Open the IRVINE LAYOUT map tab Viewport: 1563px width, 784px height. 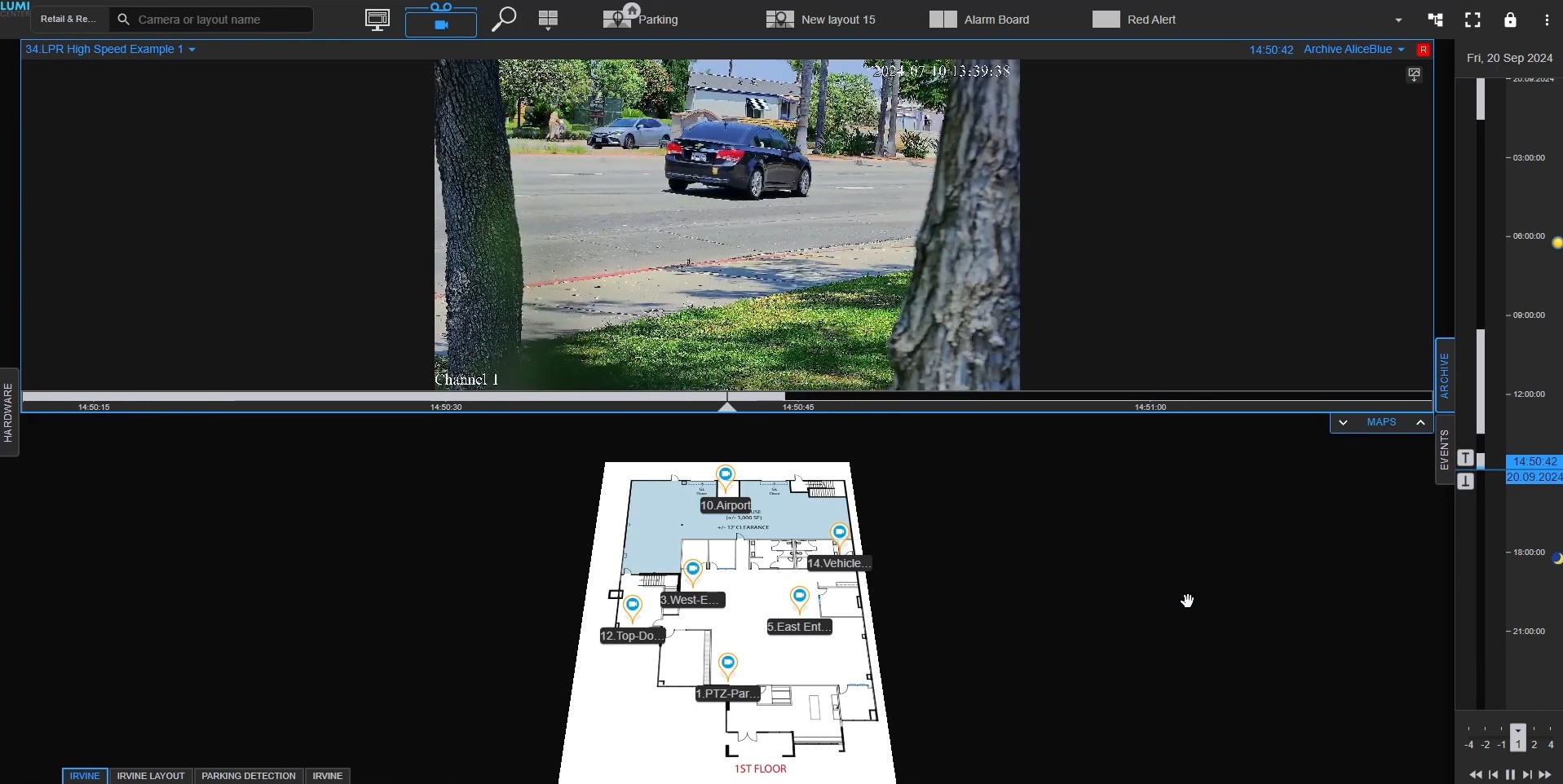click(151, 776)
